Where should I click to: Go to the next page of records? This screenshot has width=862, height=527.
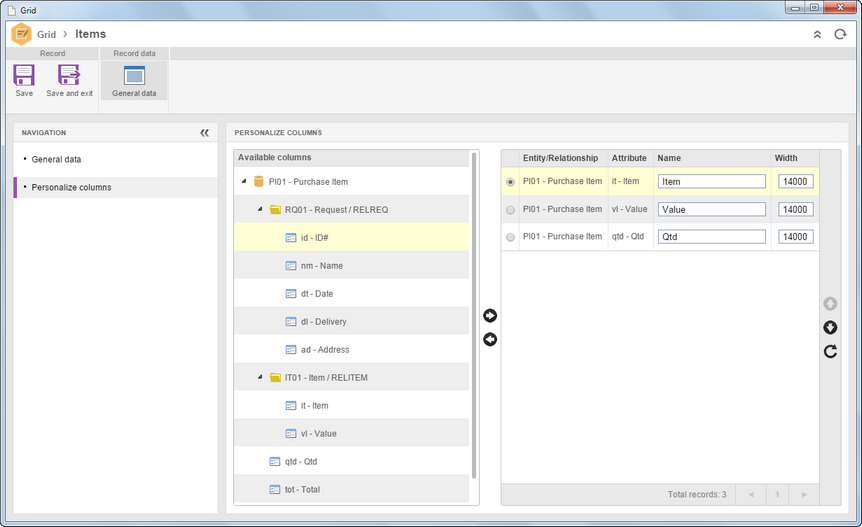tap(804, 495)
